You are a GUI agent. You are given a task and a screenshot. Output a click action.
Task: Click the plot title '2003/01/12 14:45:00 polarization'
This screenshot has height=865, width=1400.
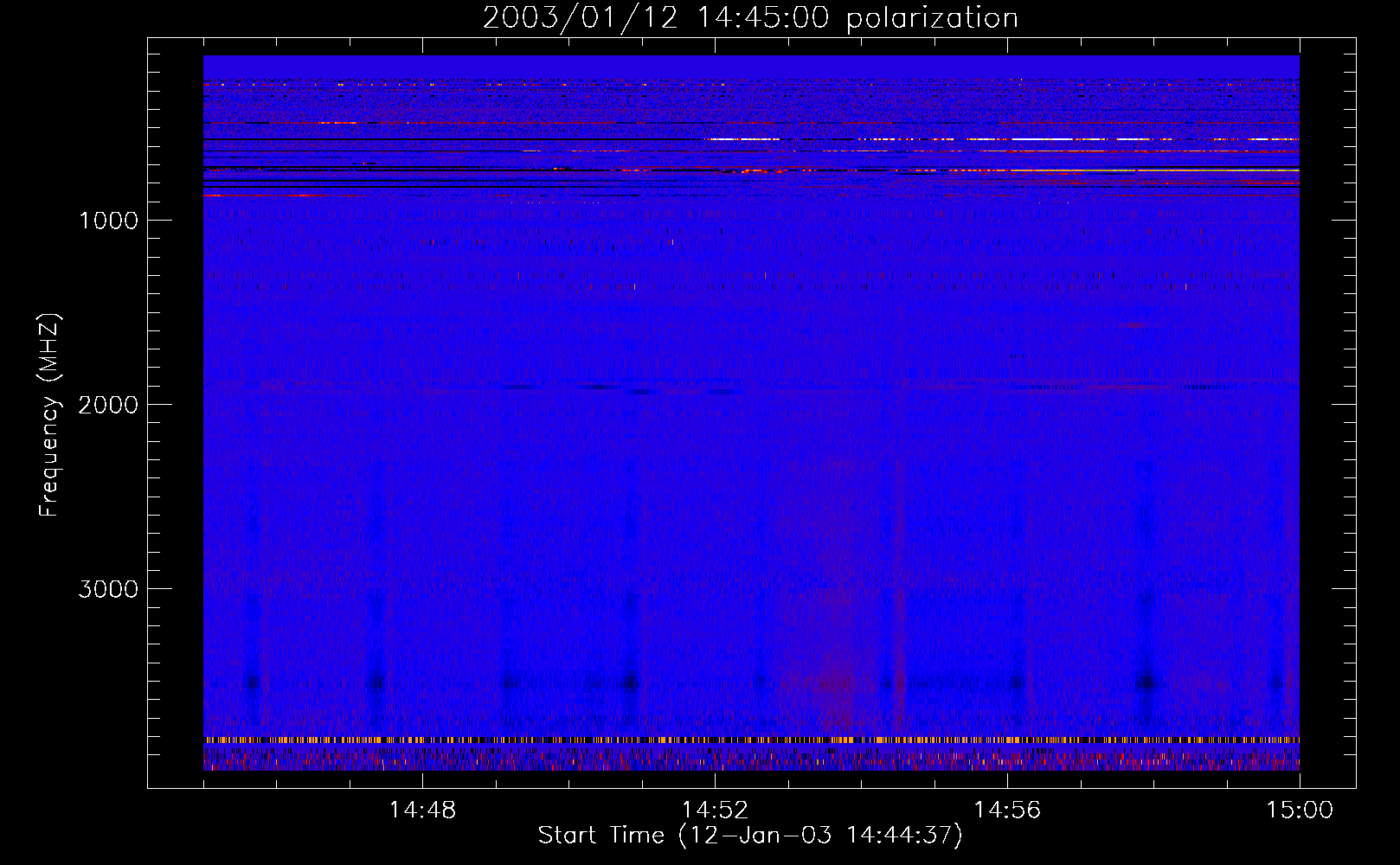[x=750, y=18]
